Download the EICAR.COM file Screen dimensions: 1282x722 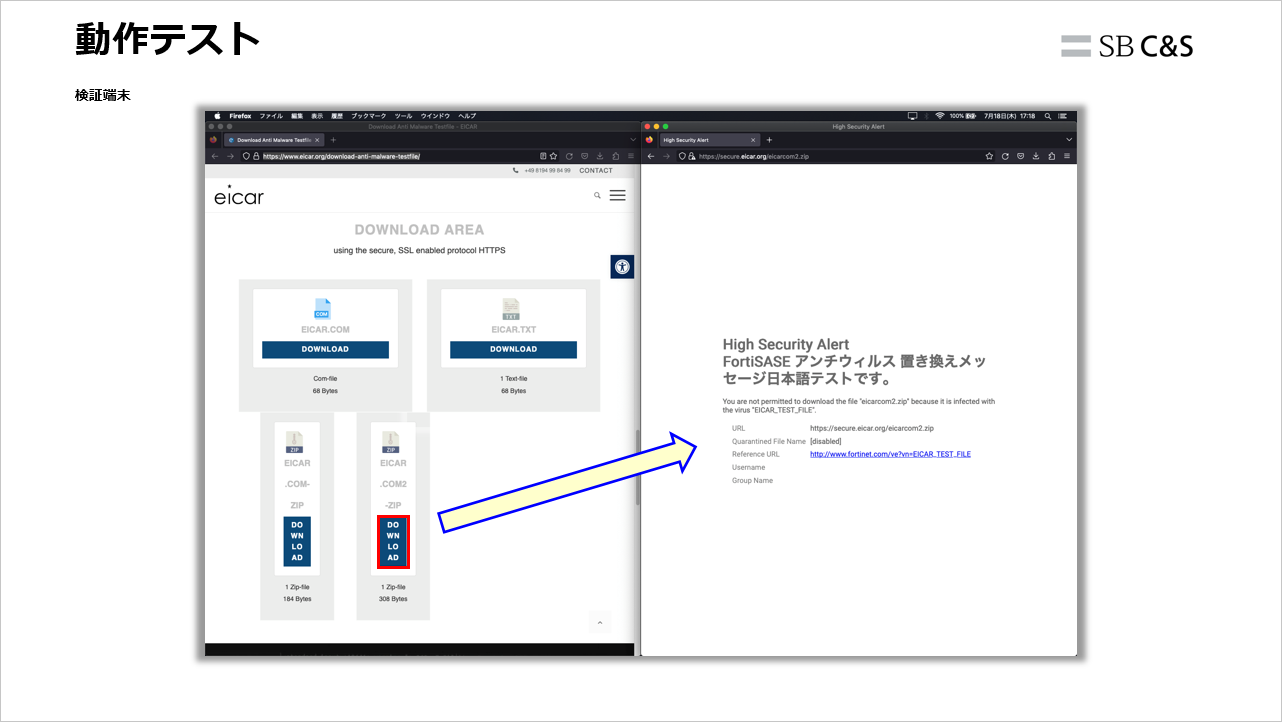point(325,349)
